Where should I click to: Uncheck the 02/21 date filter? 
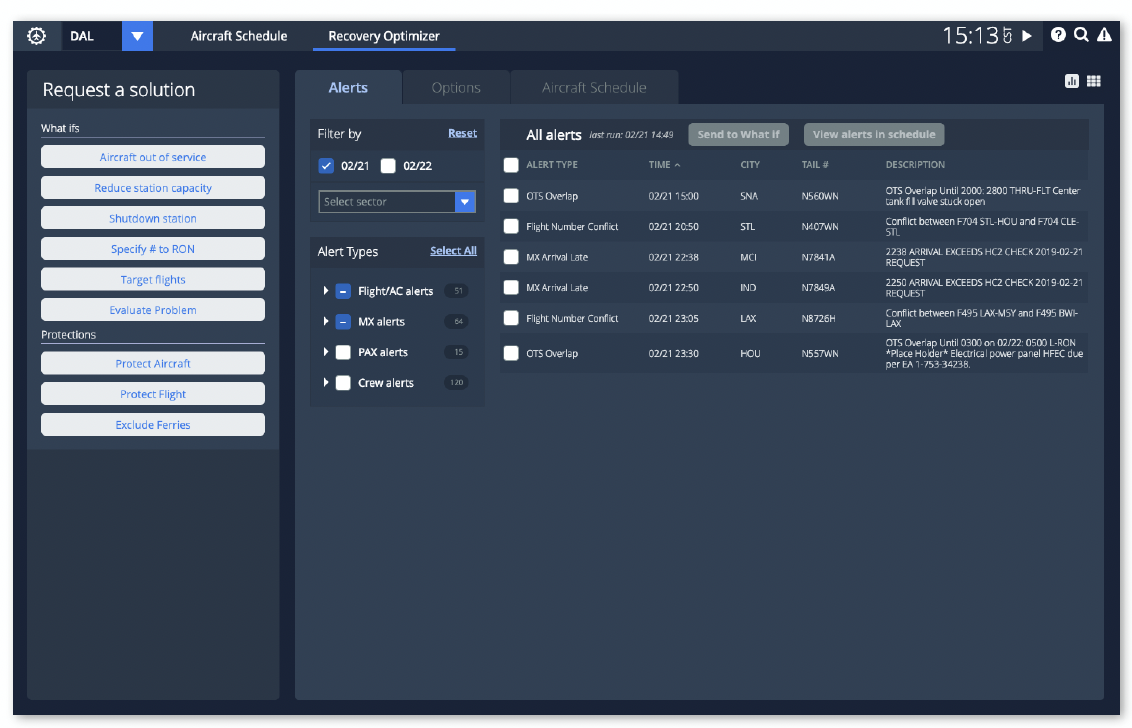[326, 166]
